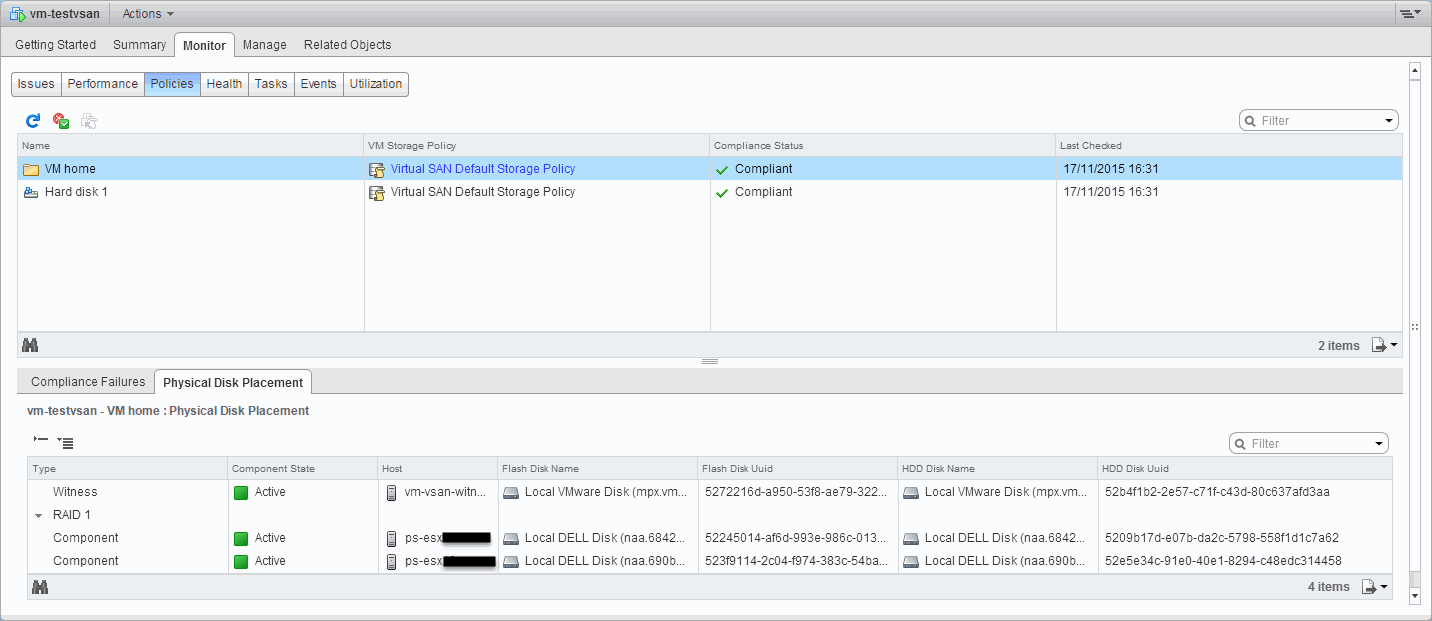Click the horizontal splitter handle between panels

click(x=710, y=362)
